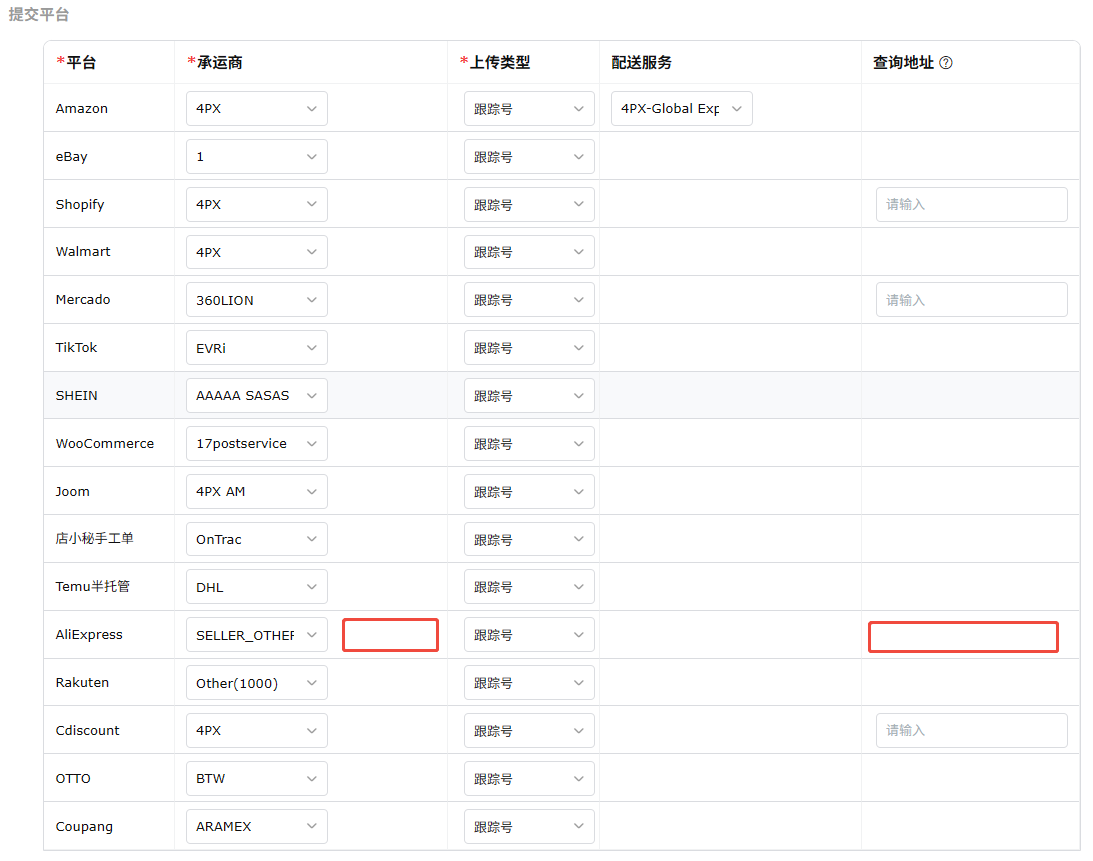Open the Amazon upload type dropdown
Image resolution: width=1093 pixels, height=861 pixels.
tap(529, 109)
